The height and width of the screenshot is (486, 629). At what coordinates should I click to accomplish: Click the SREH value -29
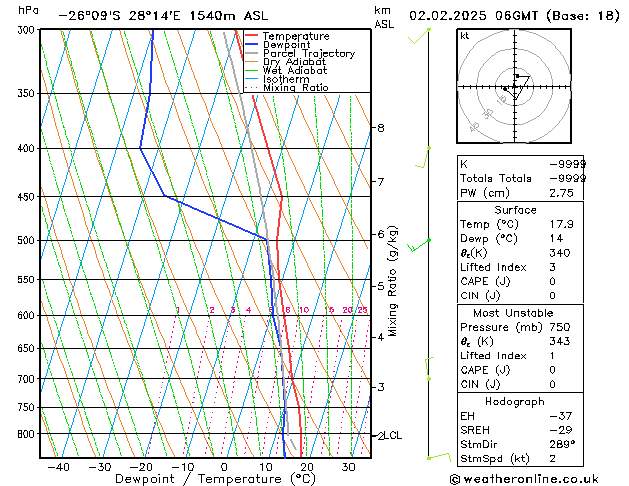[x=560, y=430]
